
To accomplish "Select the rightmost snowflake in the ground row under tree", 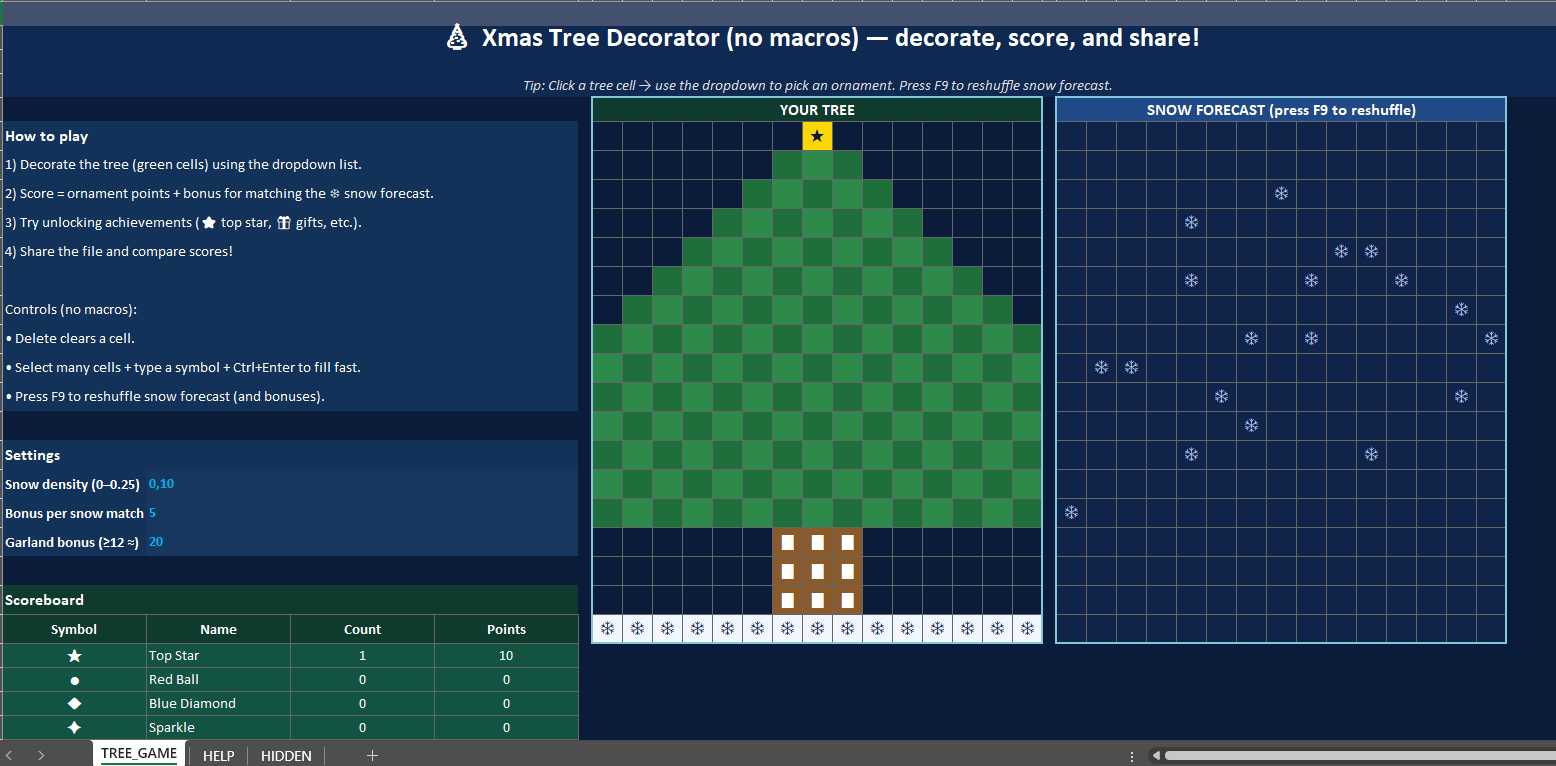I will pos(1027,629).
